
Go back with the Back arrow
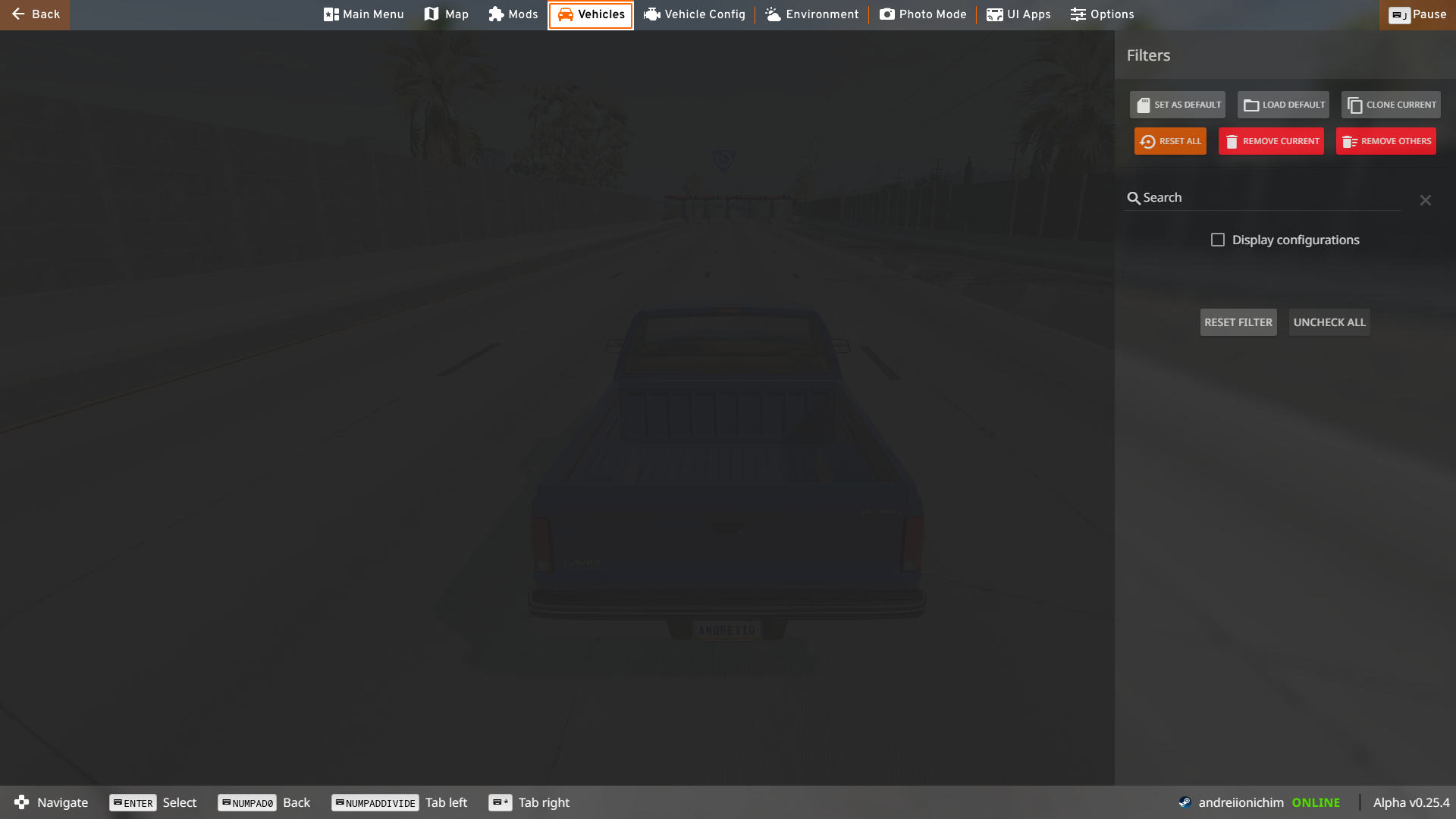[x=35, y=14]
